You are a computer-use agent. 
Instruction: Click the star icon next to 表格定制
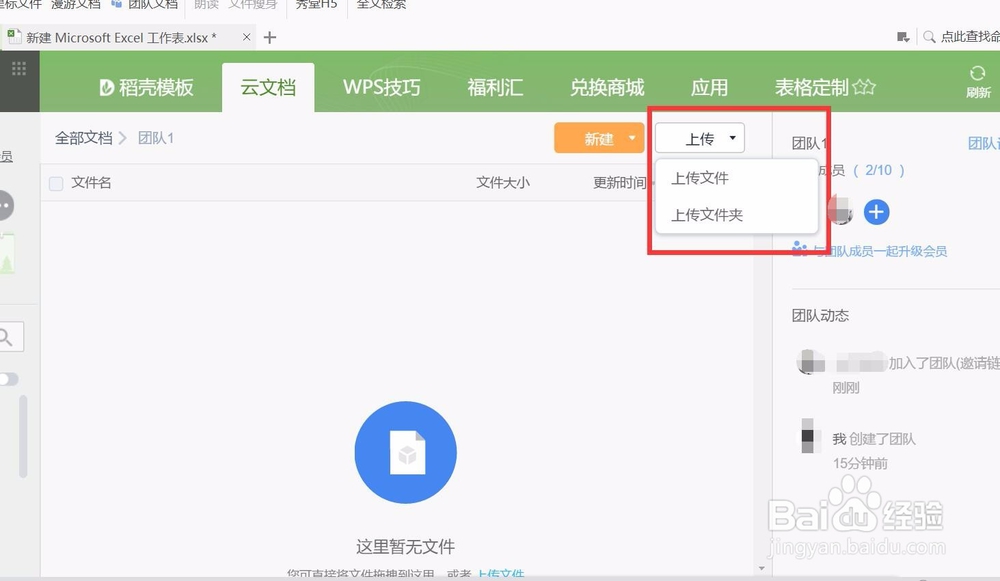click(862, 87)
